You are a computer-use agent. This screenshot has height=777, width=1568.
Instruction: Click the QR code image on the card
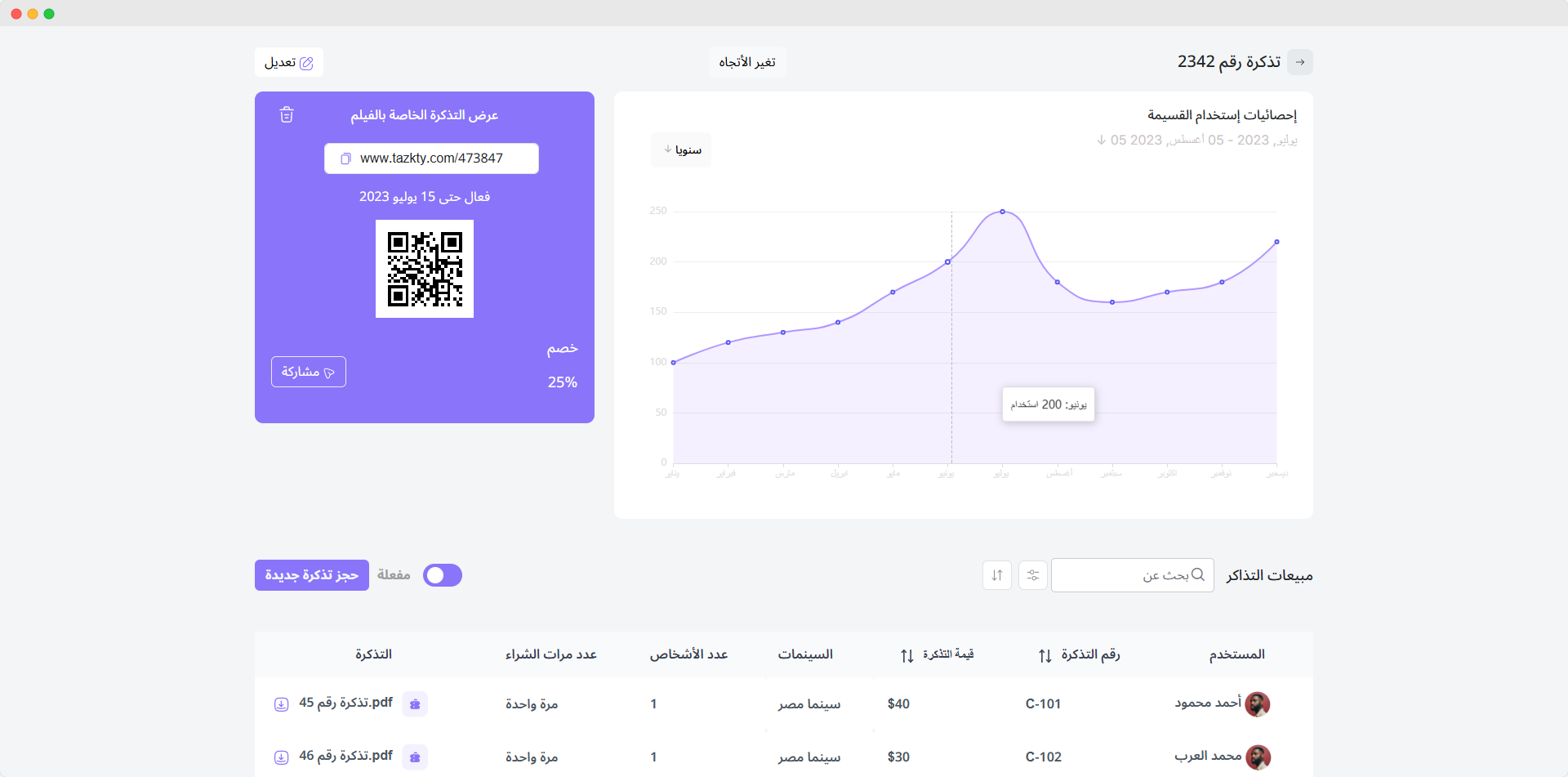pos(425,269)
